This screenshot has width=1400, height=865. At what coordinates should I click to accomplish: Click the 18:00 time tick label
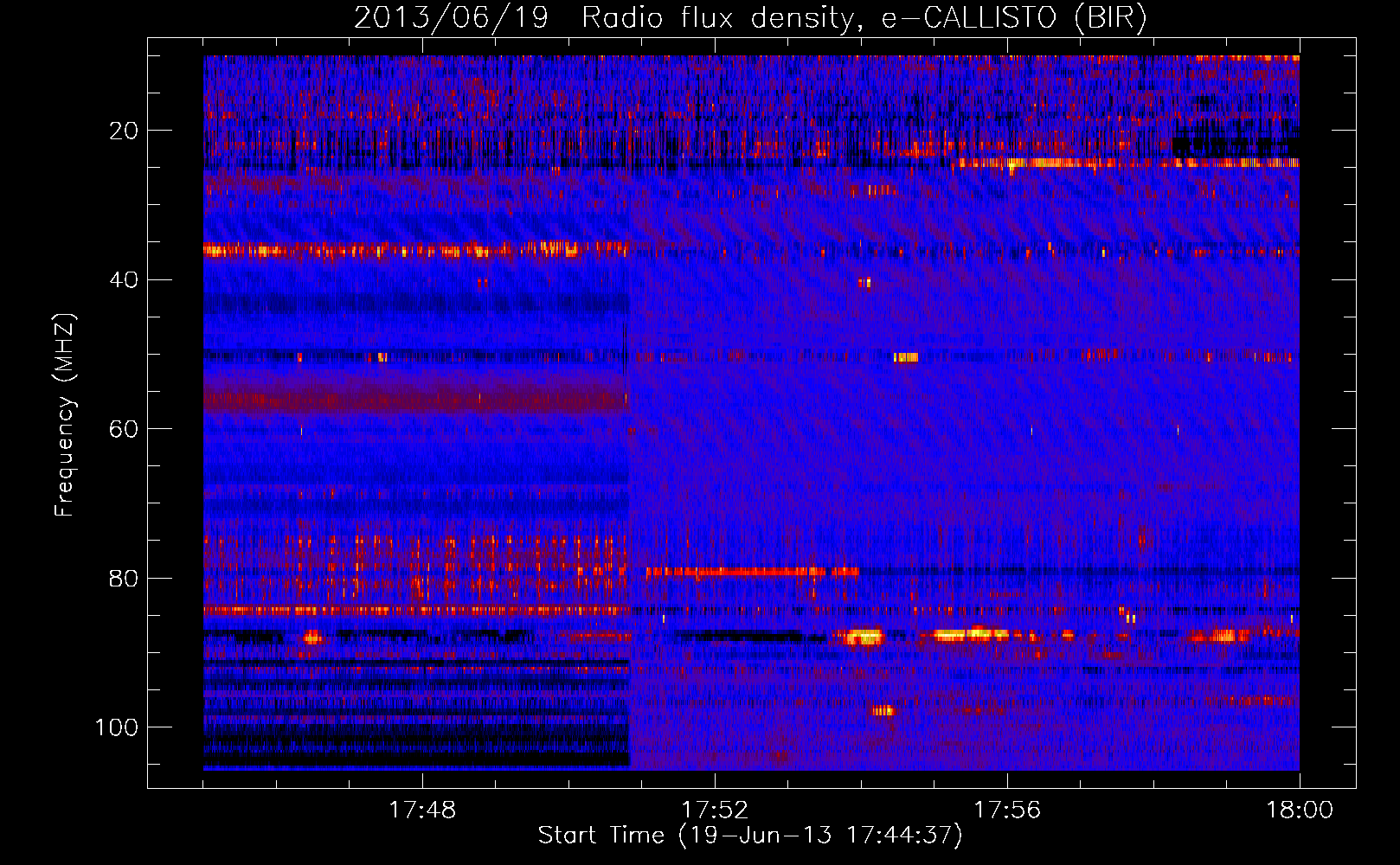1300,811
